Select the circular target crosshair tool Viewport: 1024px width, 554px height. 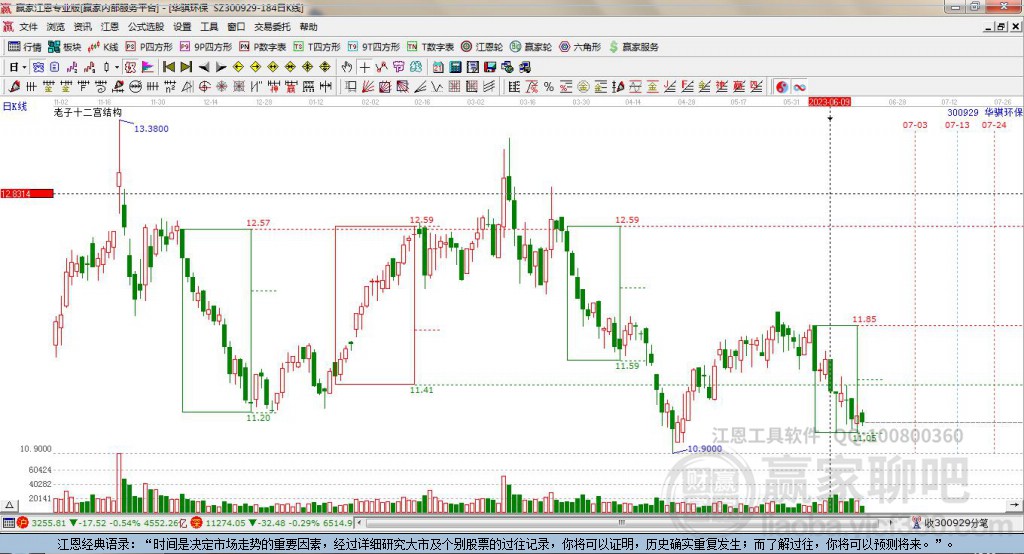click(204, 86)
